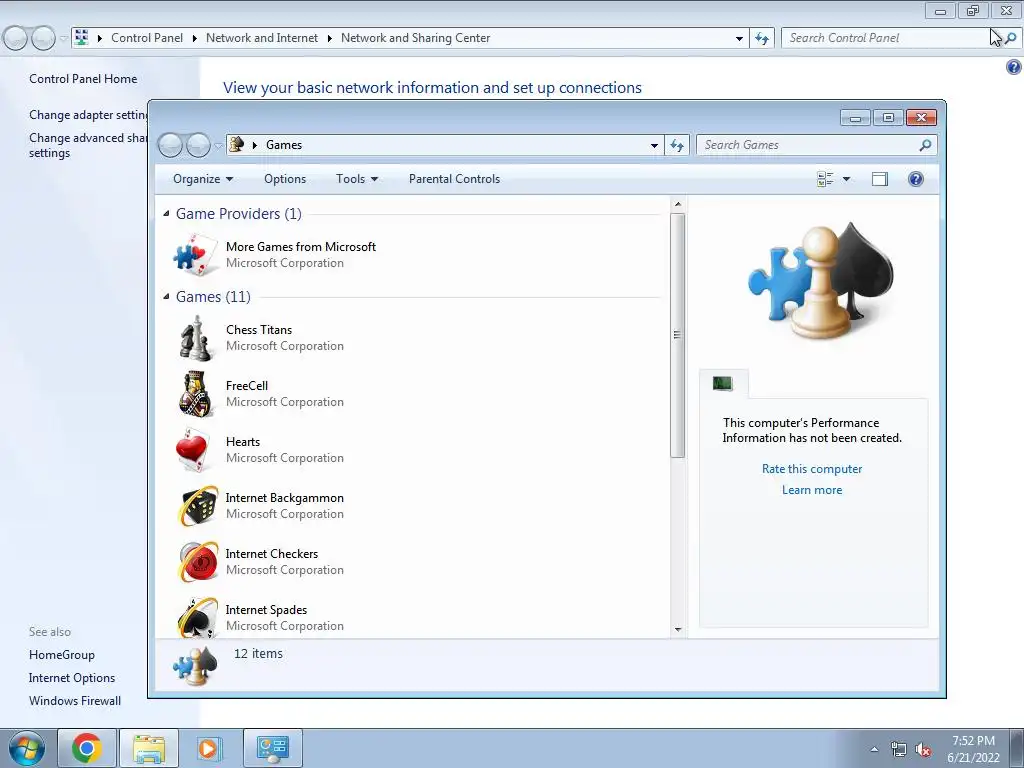This screenshot has height=768, width=1024.
Task: Click Options in Games toolbar
Action: [x=285, y=179]
